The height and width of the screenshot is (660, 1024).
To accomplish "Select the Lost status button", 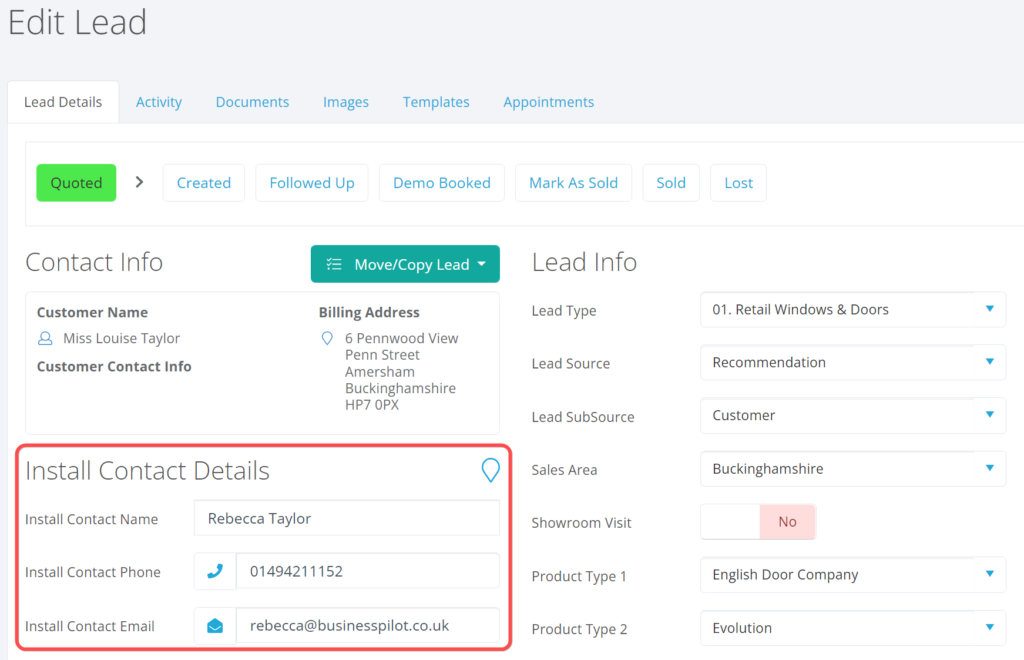I will click(738, 183).
